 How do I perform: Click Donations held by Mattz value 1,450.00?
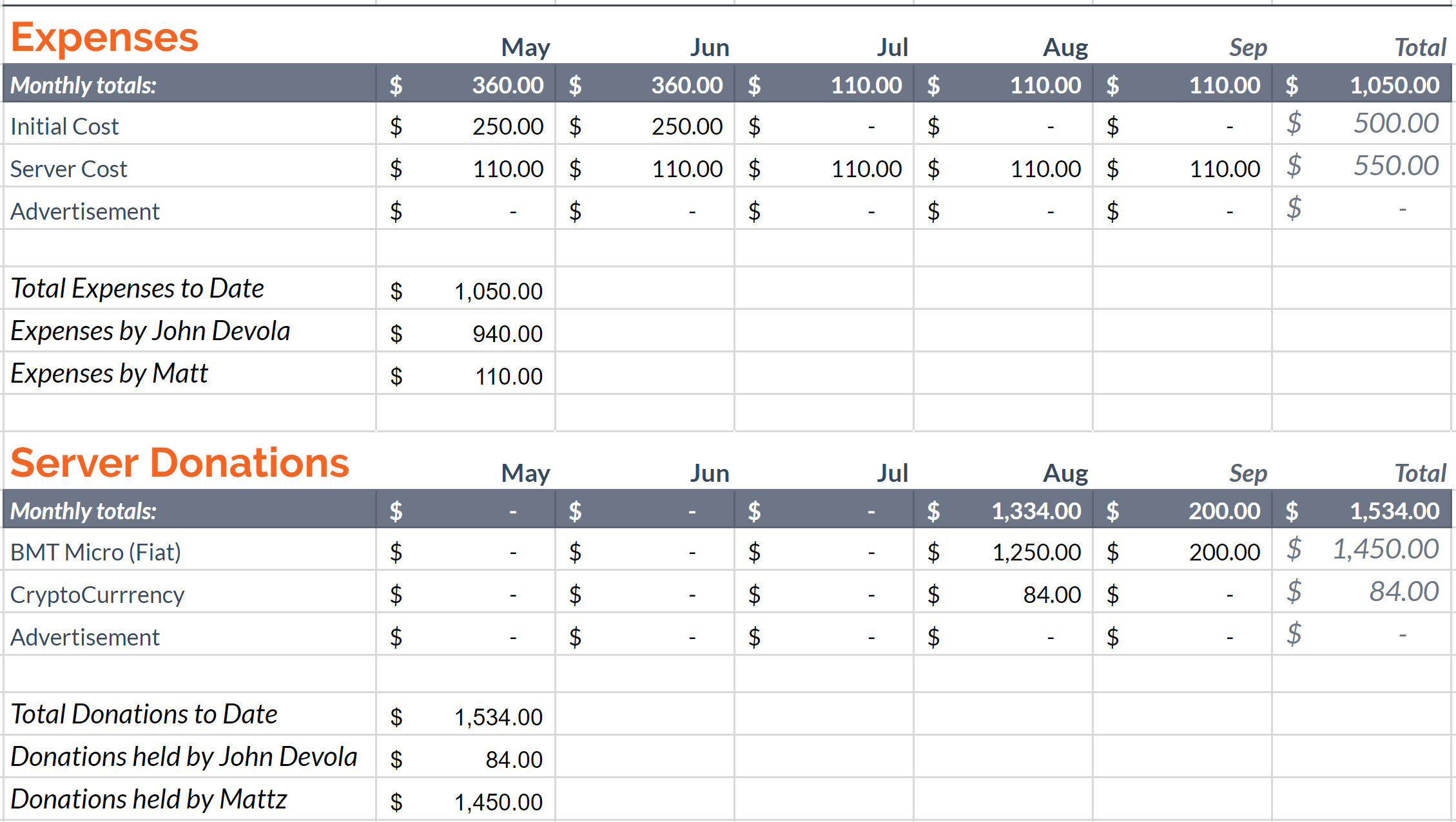498,802
